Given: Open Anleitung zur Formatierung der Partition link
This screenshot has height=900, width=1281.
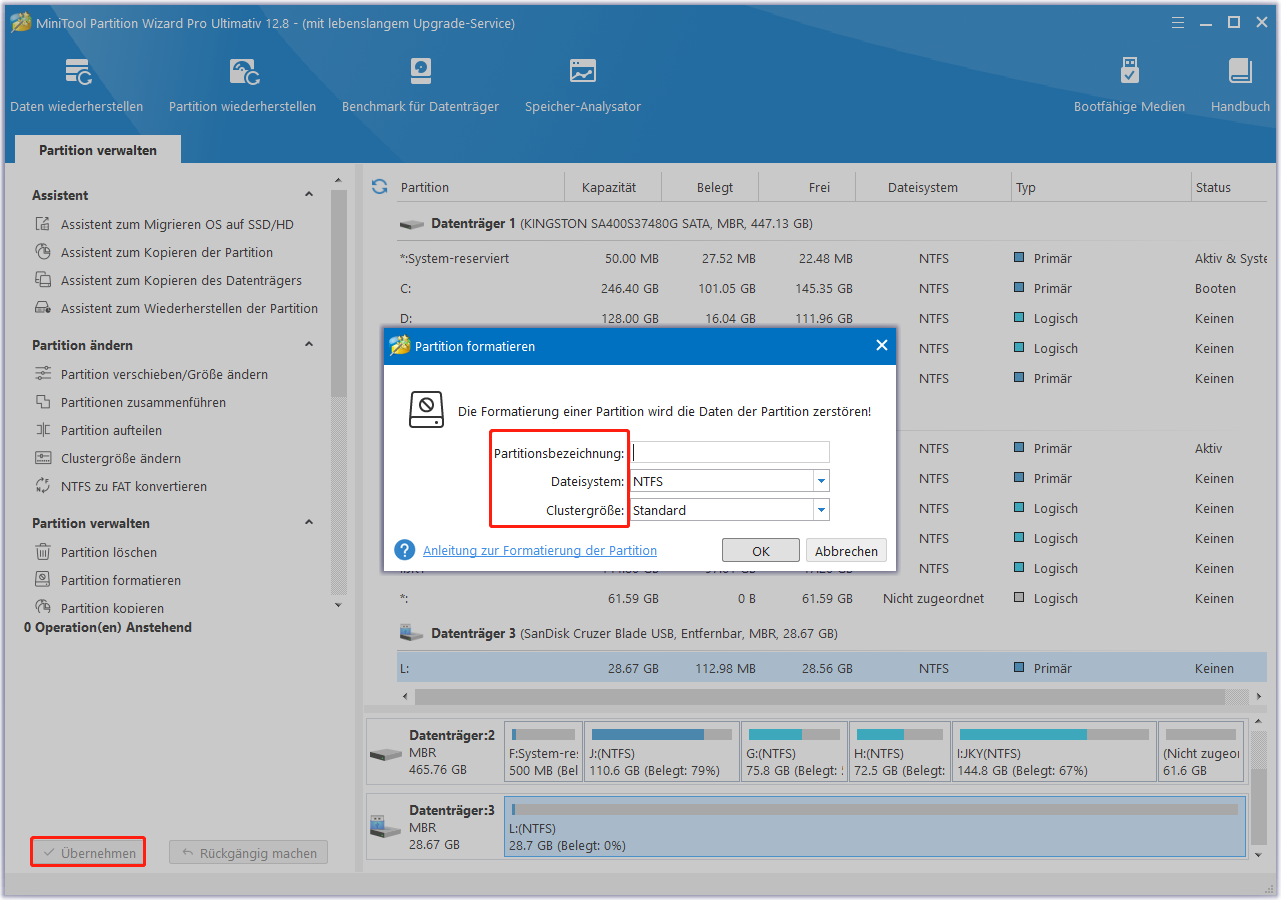Looking at the screenshot, I should pyautogui.click(x=540, y=551).
